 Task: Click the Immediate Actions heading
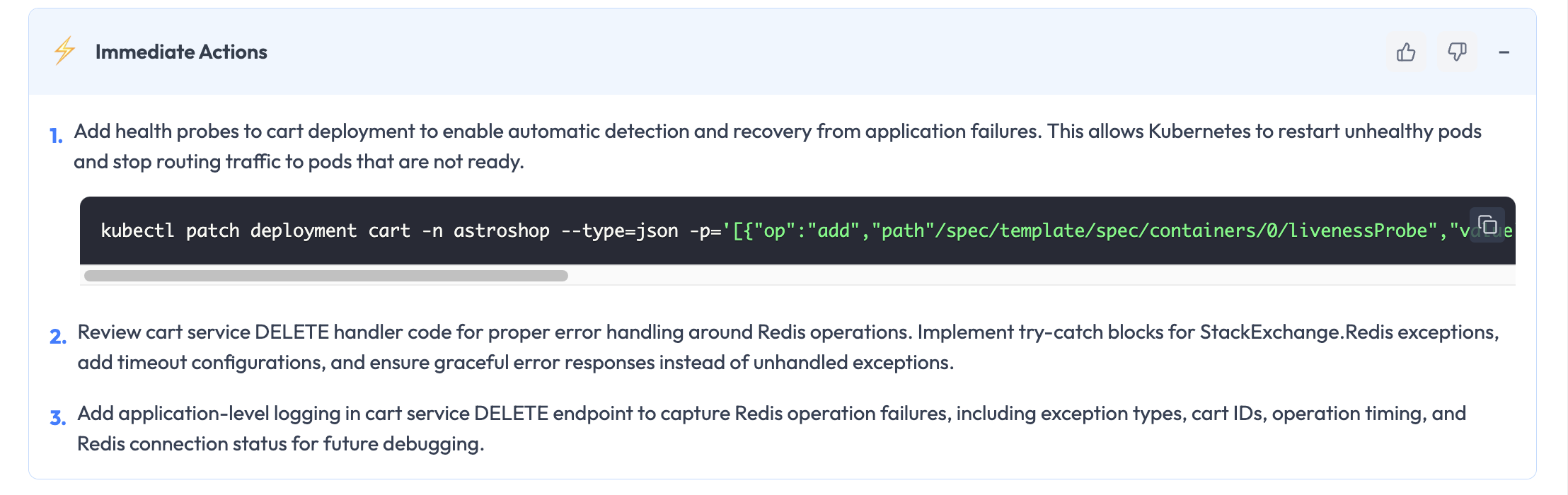point(181,52)
